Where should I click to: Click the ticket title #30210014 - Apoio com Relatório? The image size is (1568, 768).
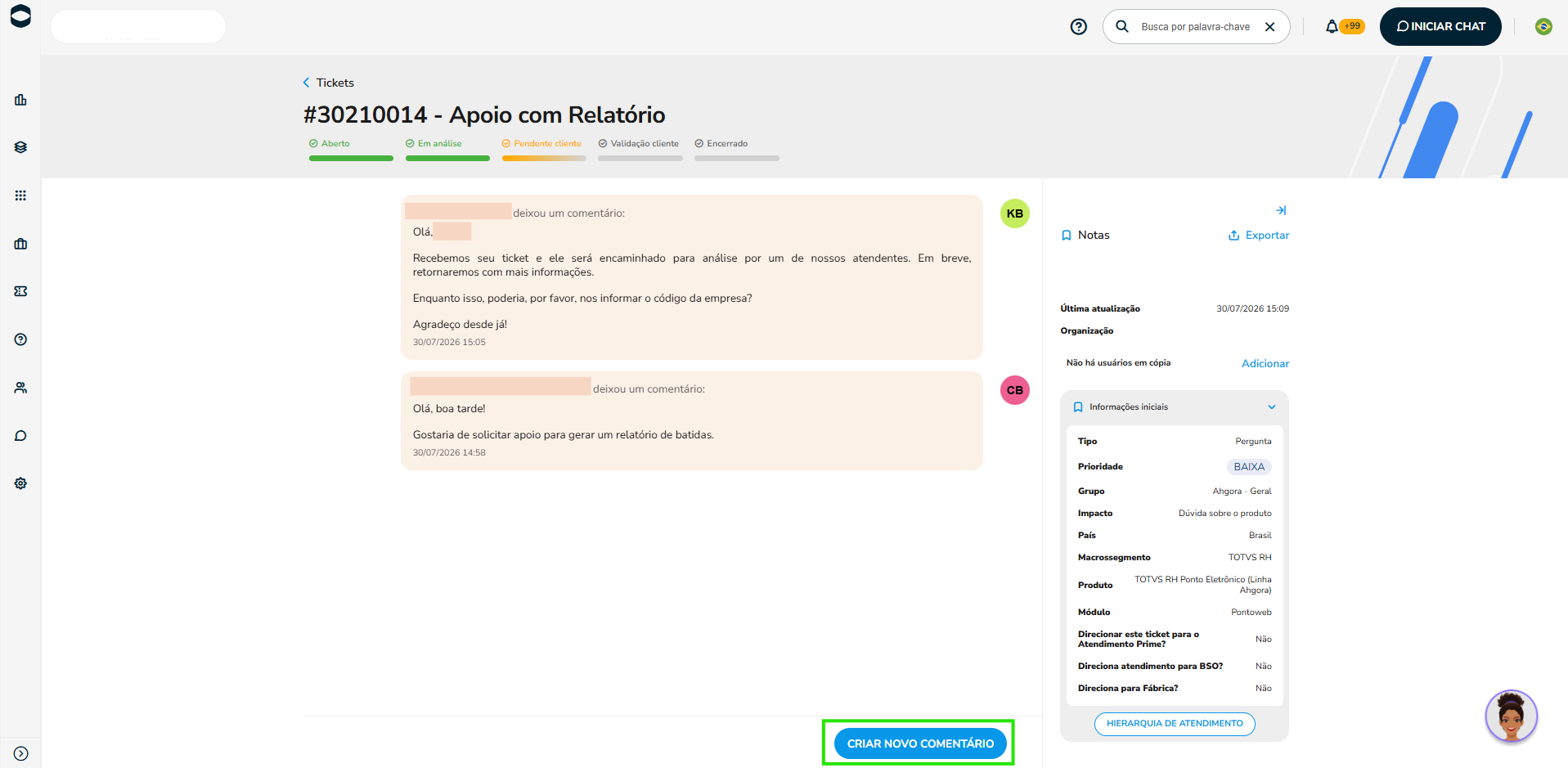coord(484,115)
